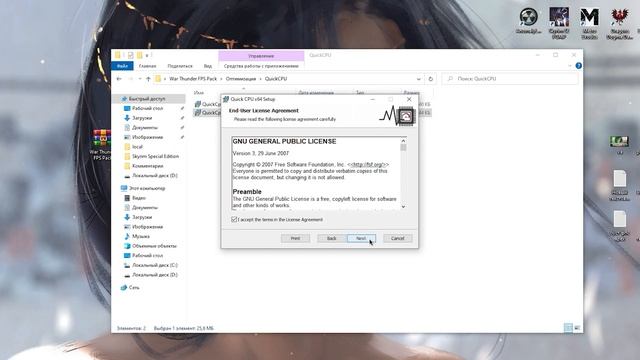
Task: Open recent locations dropdown in Explorer
Action: click(x=140, y=79)
